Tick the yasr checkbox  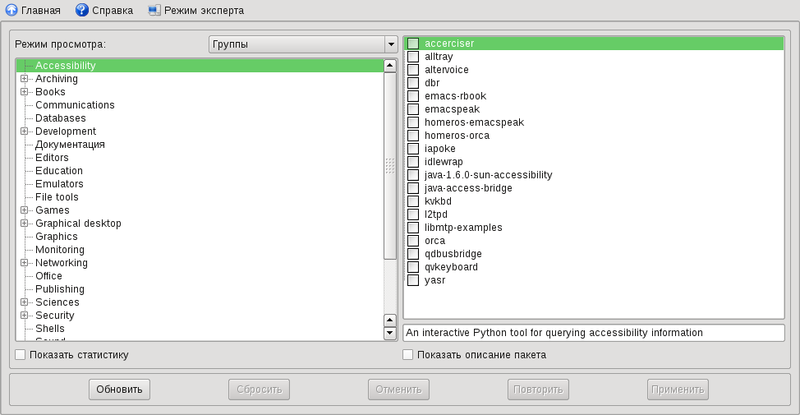coord(413,280)
